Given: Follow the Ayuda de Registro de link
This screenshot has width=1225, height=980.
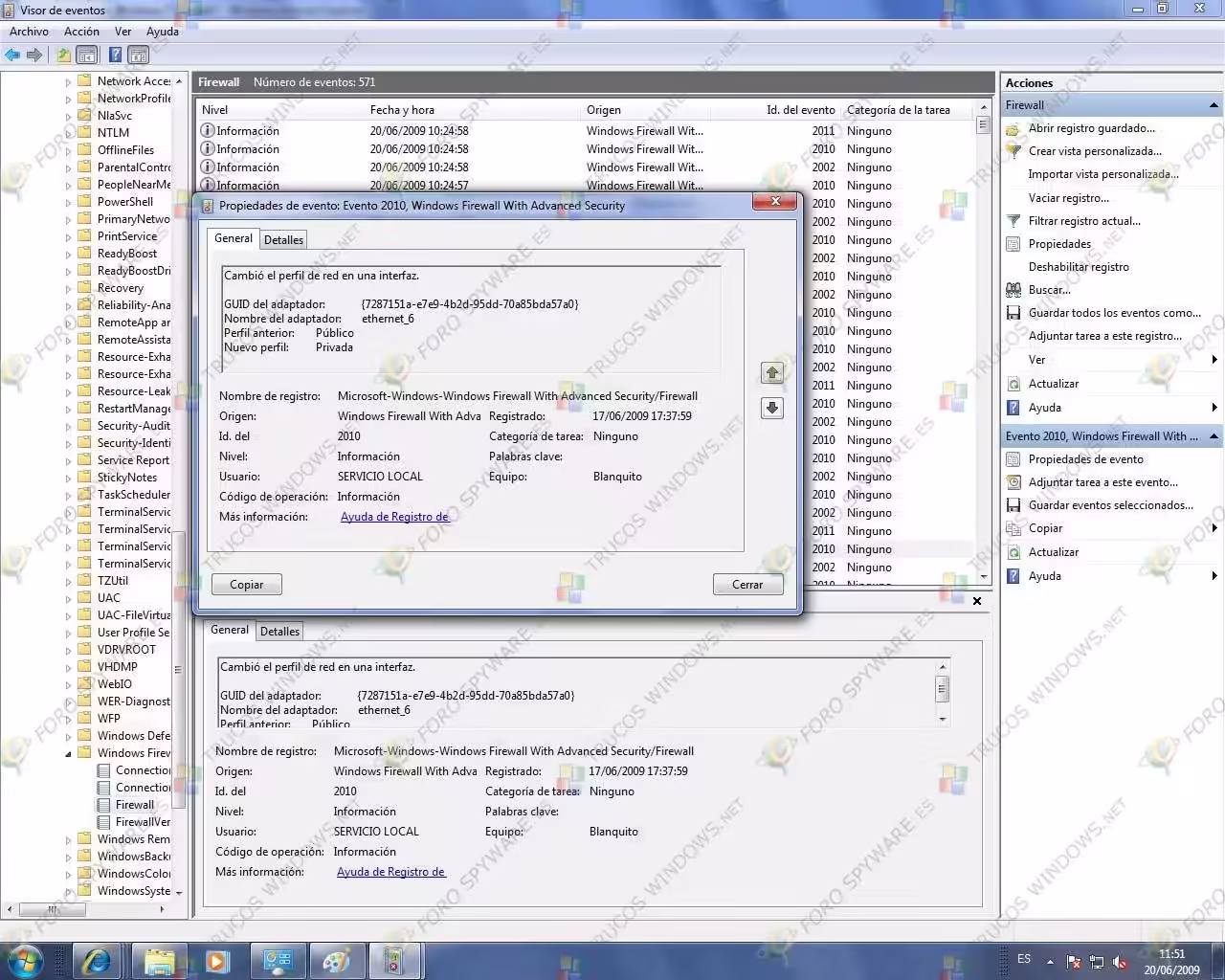Looking at the screenshot, I should click(x=393, y=516).
